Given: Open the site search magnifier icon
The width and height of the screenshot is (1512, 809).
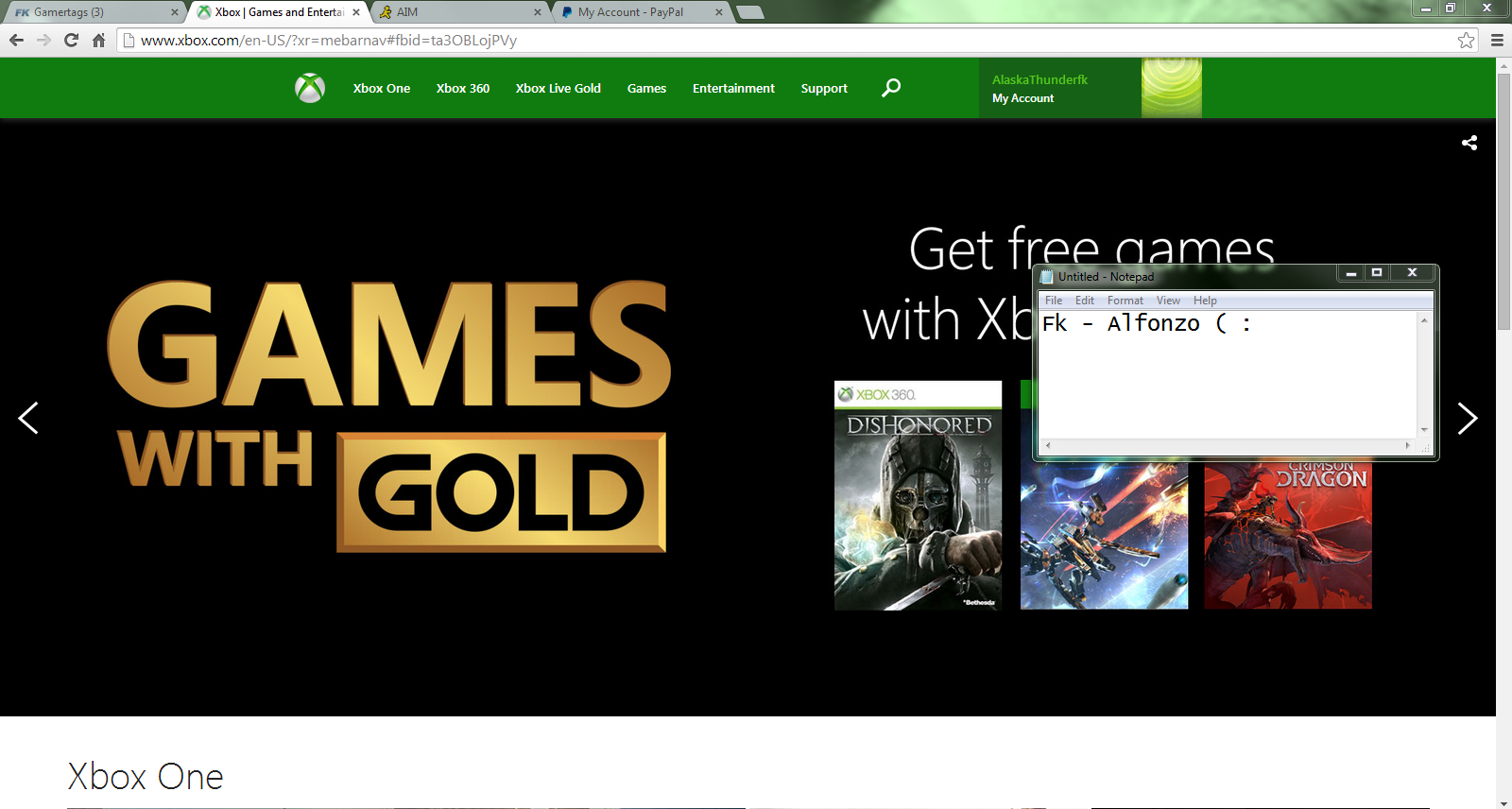Looking at the screenshot, I should tap(891, 88).
